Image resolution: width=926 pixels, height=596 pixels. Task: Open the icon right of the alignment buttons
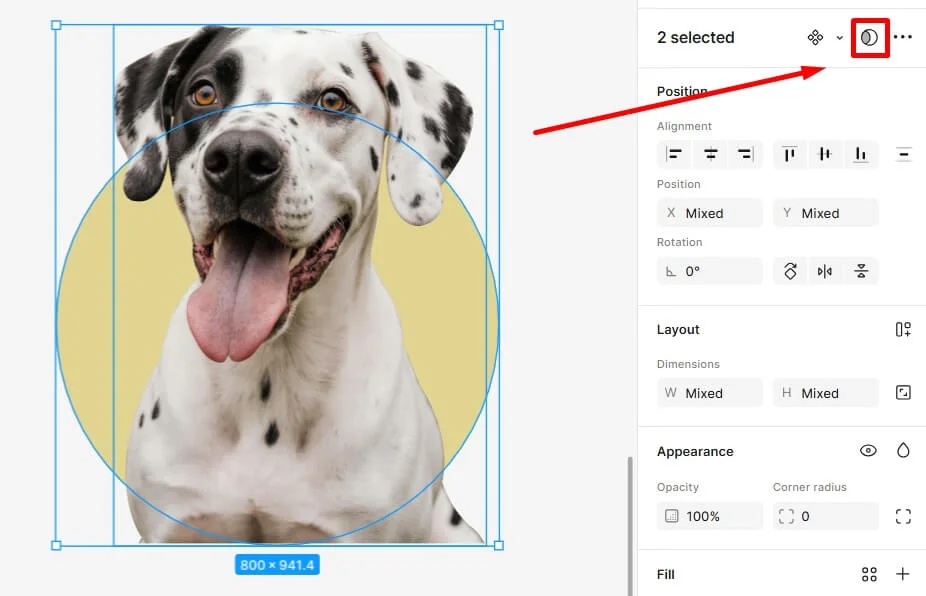tap(903, 154)
